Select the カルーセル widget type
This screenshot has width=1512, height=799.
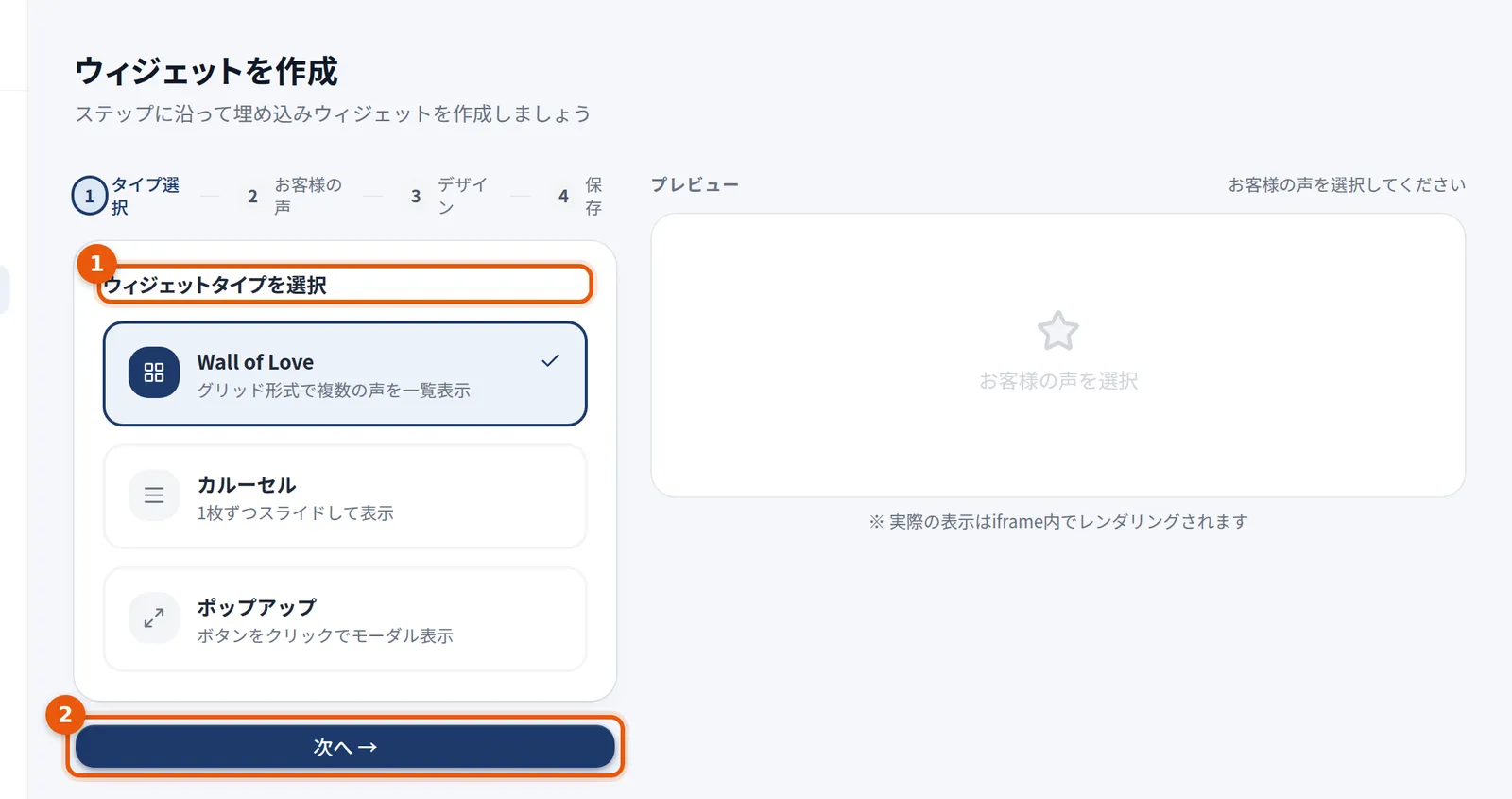pyautogui.click(x=345, y=496)
